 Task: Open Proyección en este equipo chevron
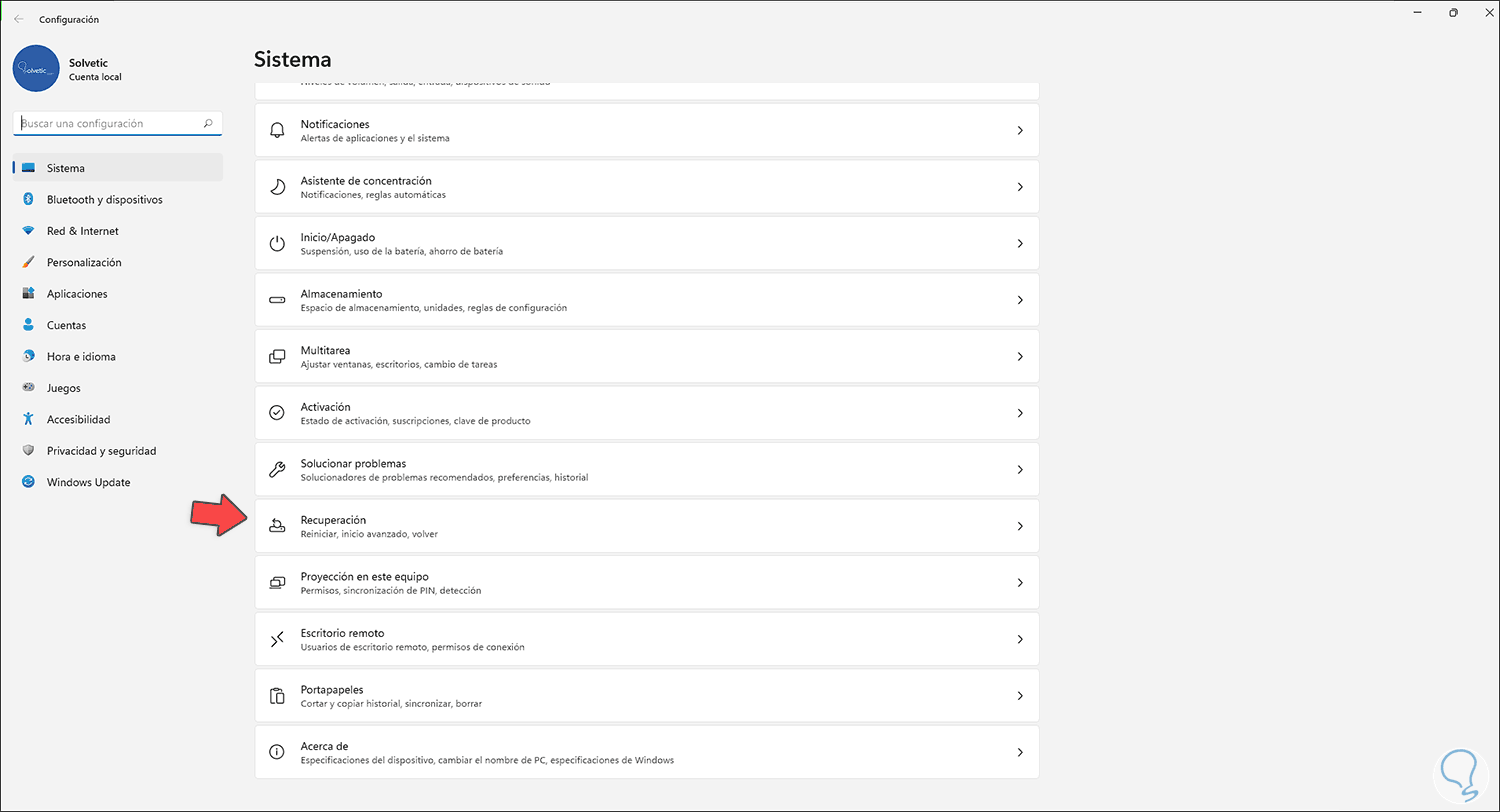(1019, 582)
